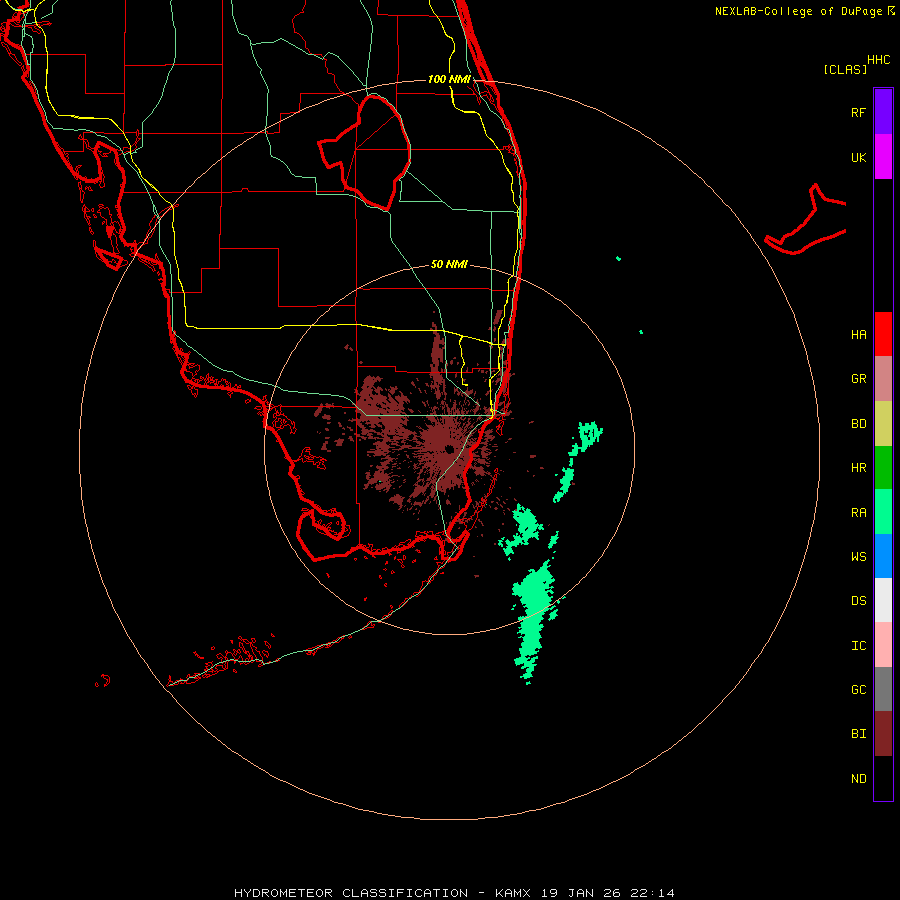Click the IC light pink swatch
The height and width of the screenshot is (900, 900).
click(883, 645)
